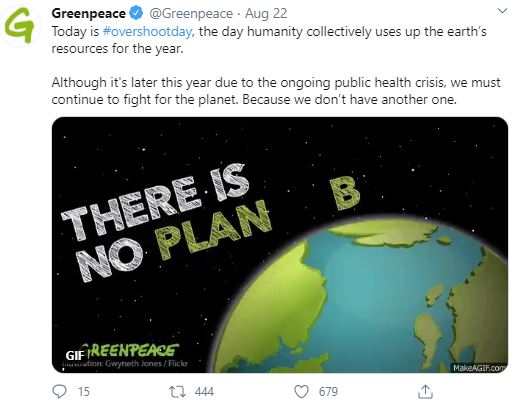The width and height of the screenshot is (517, 408).
Task: Click the share upload arrow icon
Action: (425, 392)
